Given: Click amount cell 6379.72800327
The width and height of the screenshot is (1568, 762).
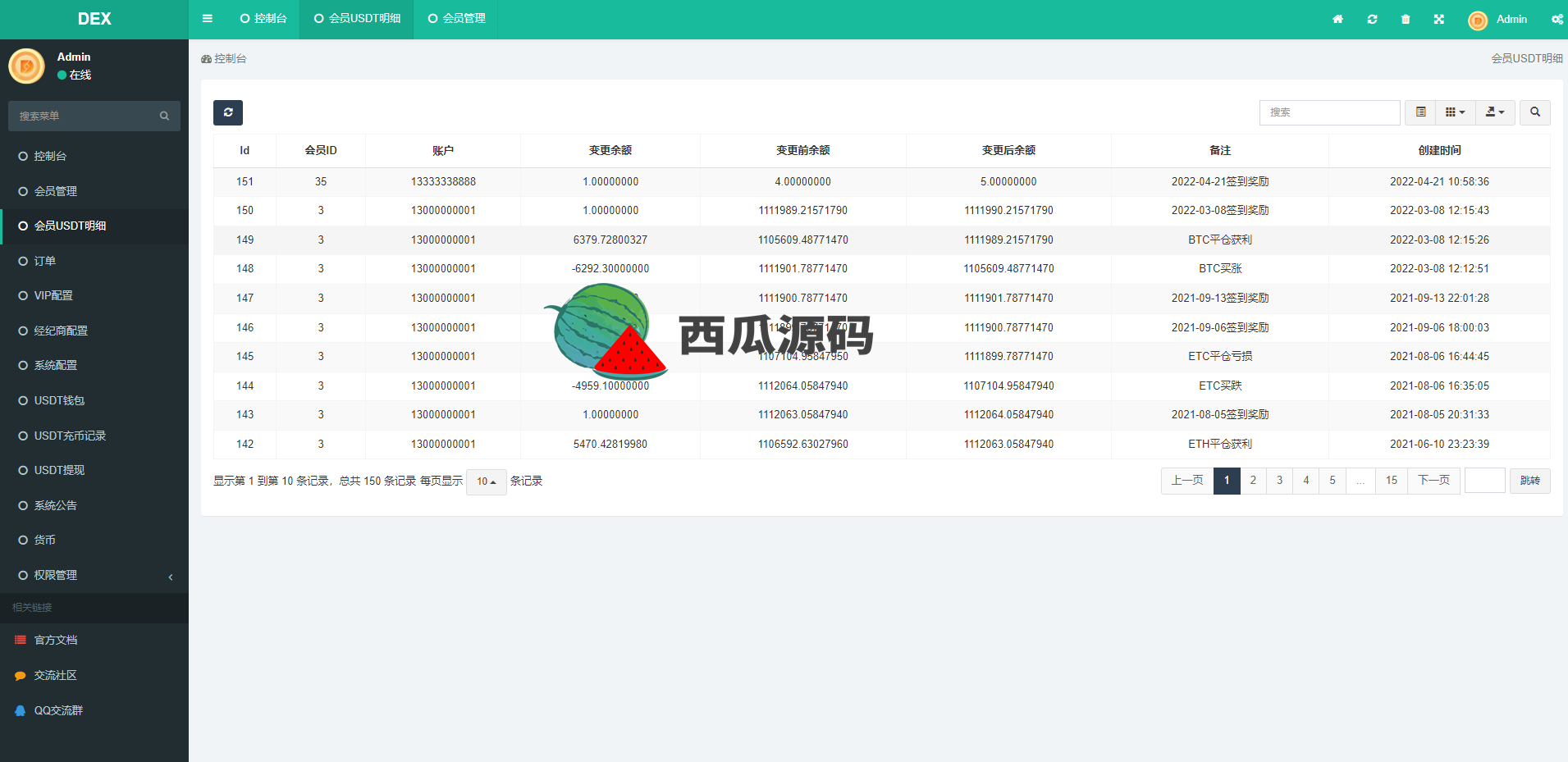Looking at the screenshot, I should point(610,240).
